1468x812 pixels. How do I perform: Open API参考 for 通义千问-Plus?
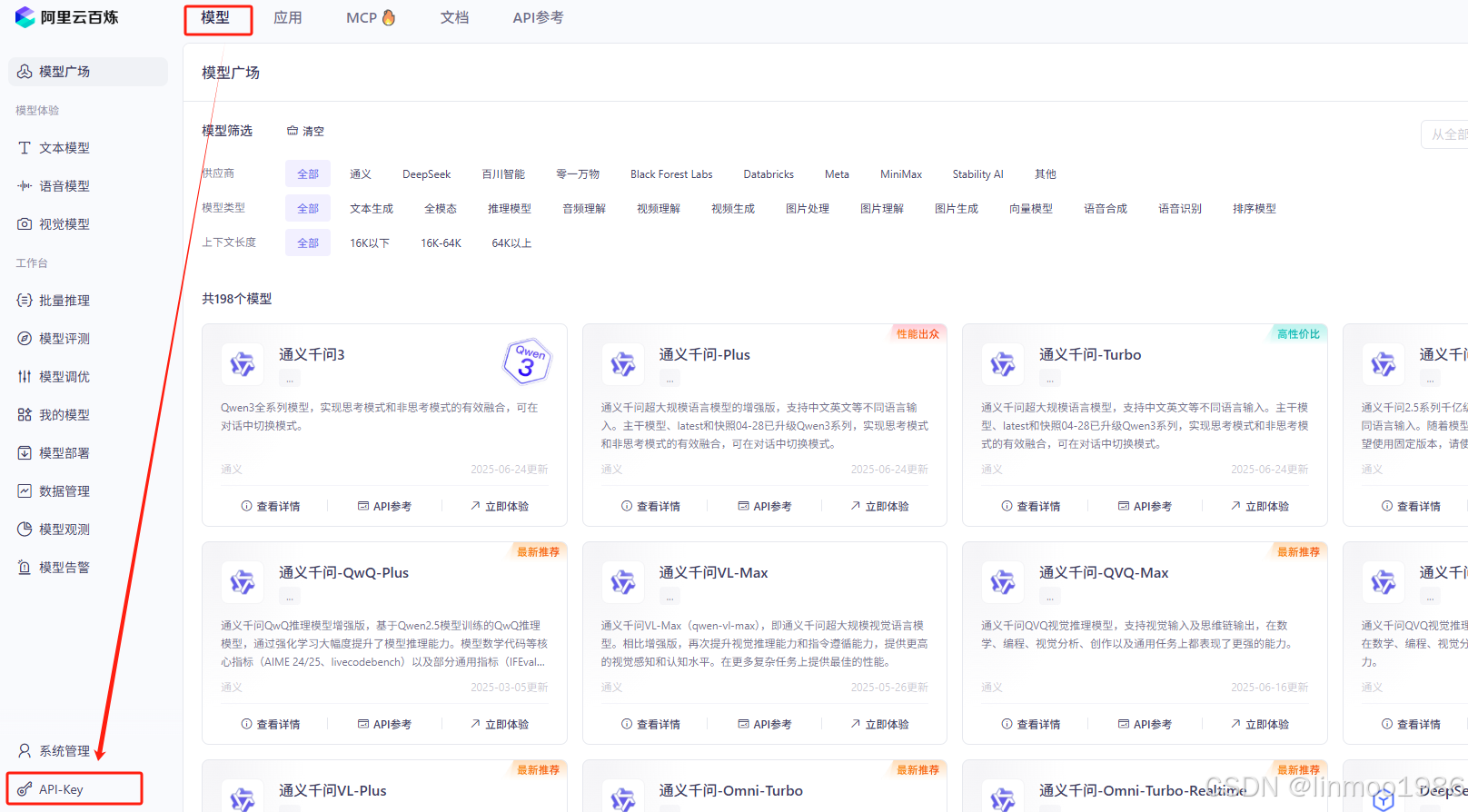coord(764,506)
